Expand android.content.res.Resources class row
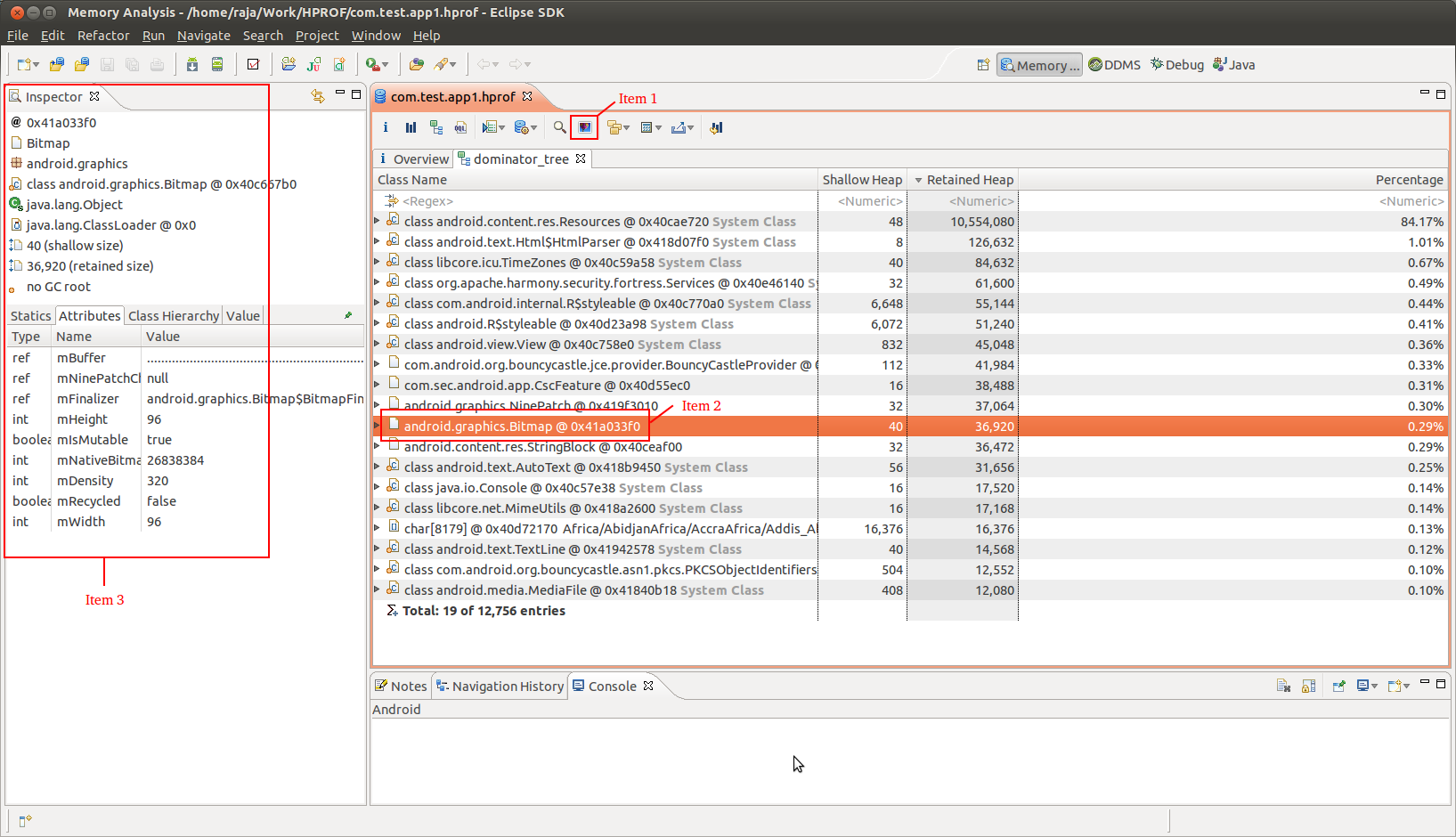 (x=377, y=221)
